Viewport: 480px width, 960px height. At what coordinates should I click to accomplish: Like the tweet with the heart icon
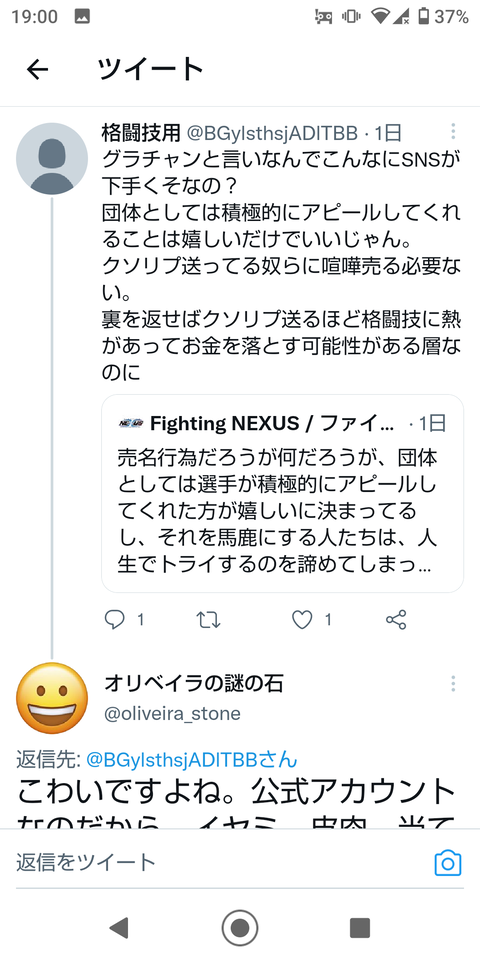pyautogui.click(x=302, y=620)
